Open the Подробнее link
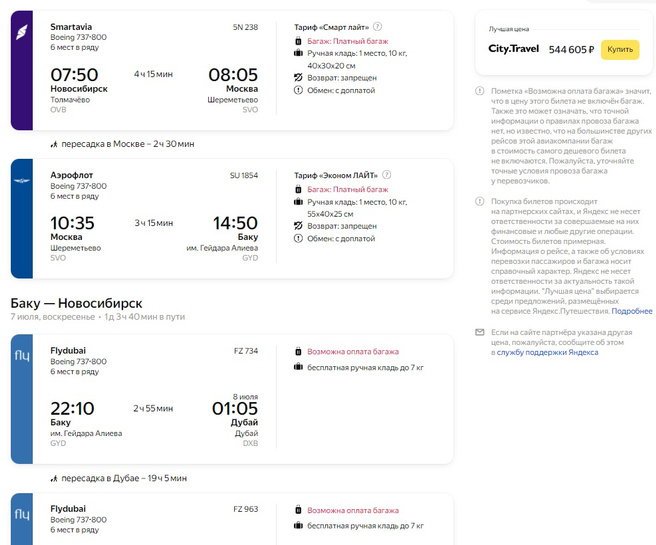 pos(632,311)
